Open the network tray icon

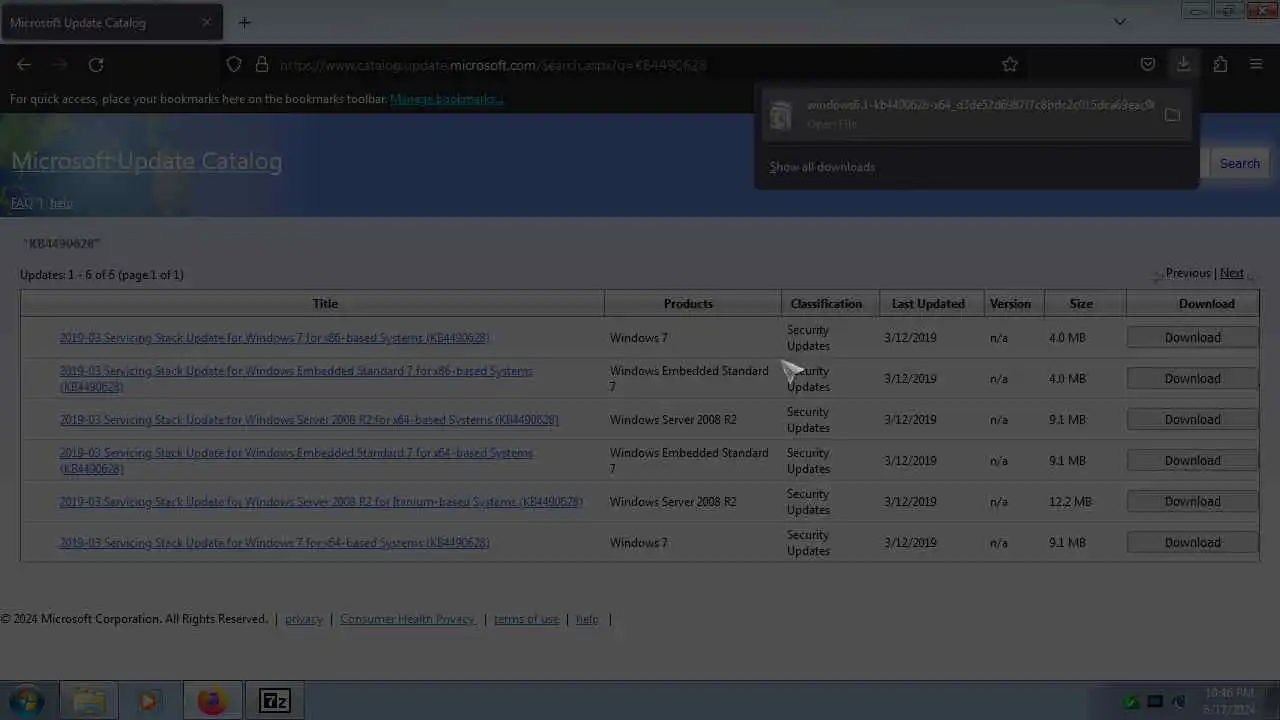pos(1155,702)
